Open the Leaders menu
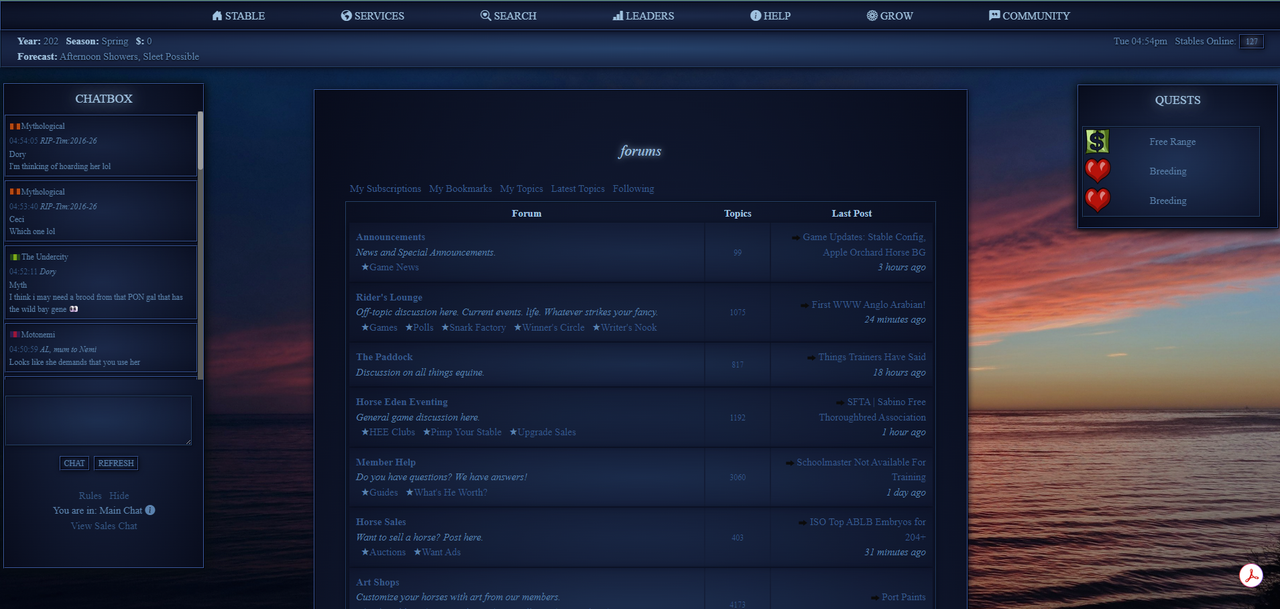This screenshot has height=609, width=1280. coord(643,16)
